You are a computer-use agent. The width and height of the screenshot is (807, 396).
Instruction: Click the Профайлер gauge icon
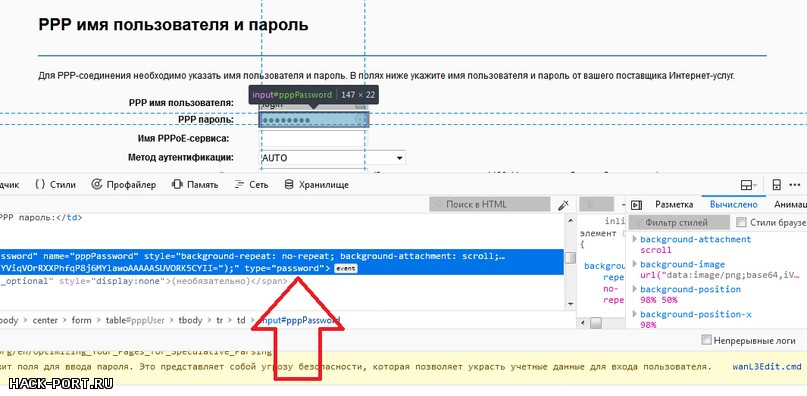(x=96, y=185)
